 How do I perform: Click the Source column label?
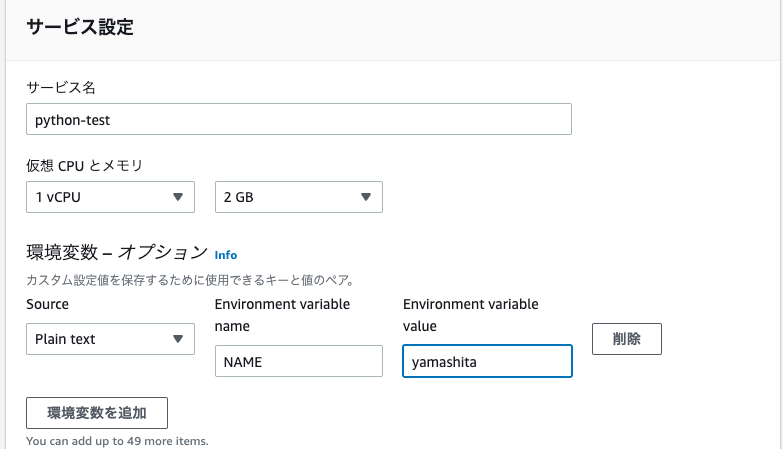pyautogui.click(x=47, y=304)
